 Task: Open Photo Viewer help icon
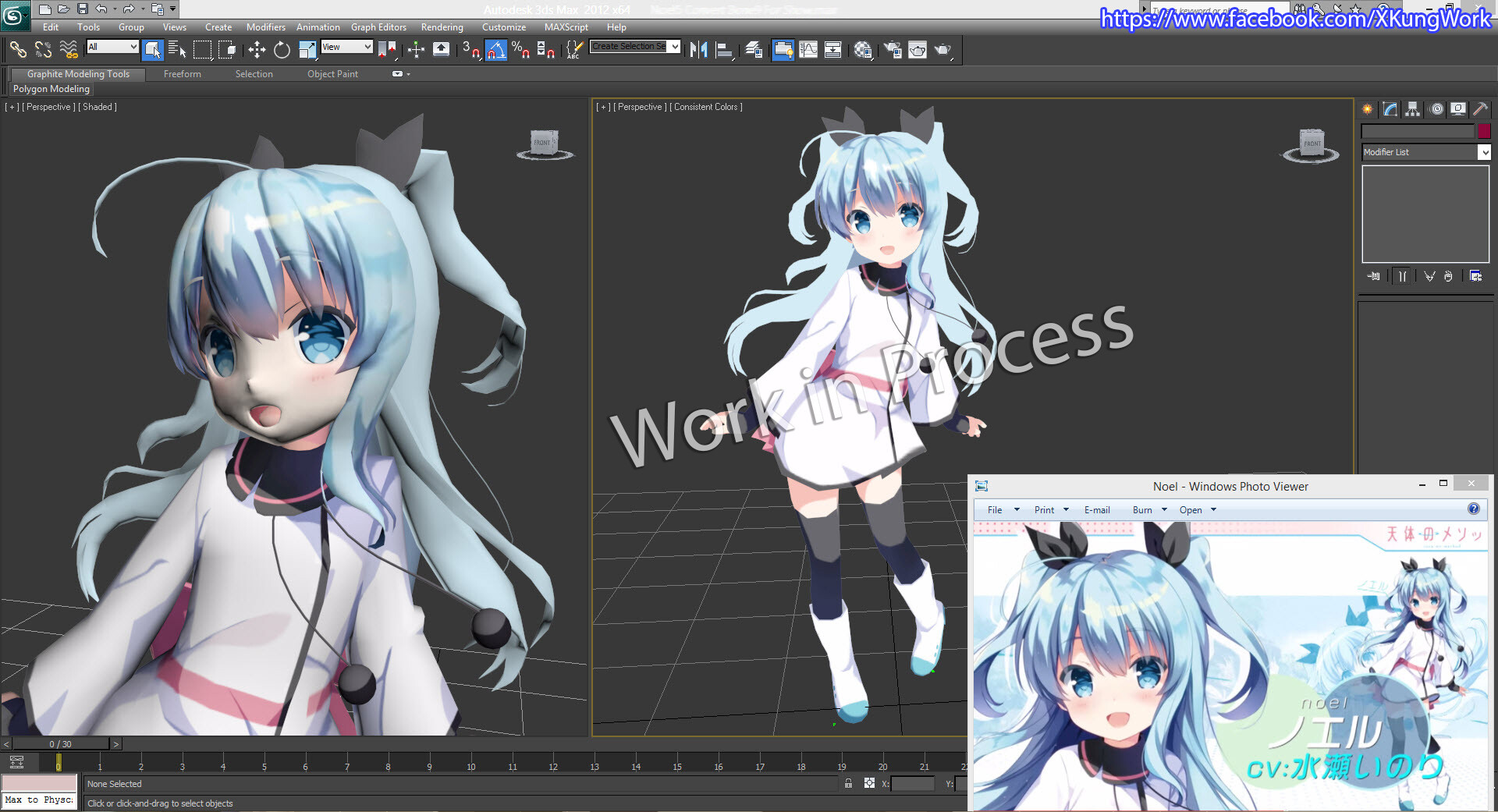[1474, 509]
